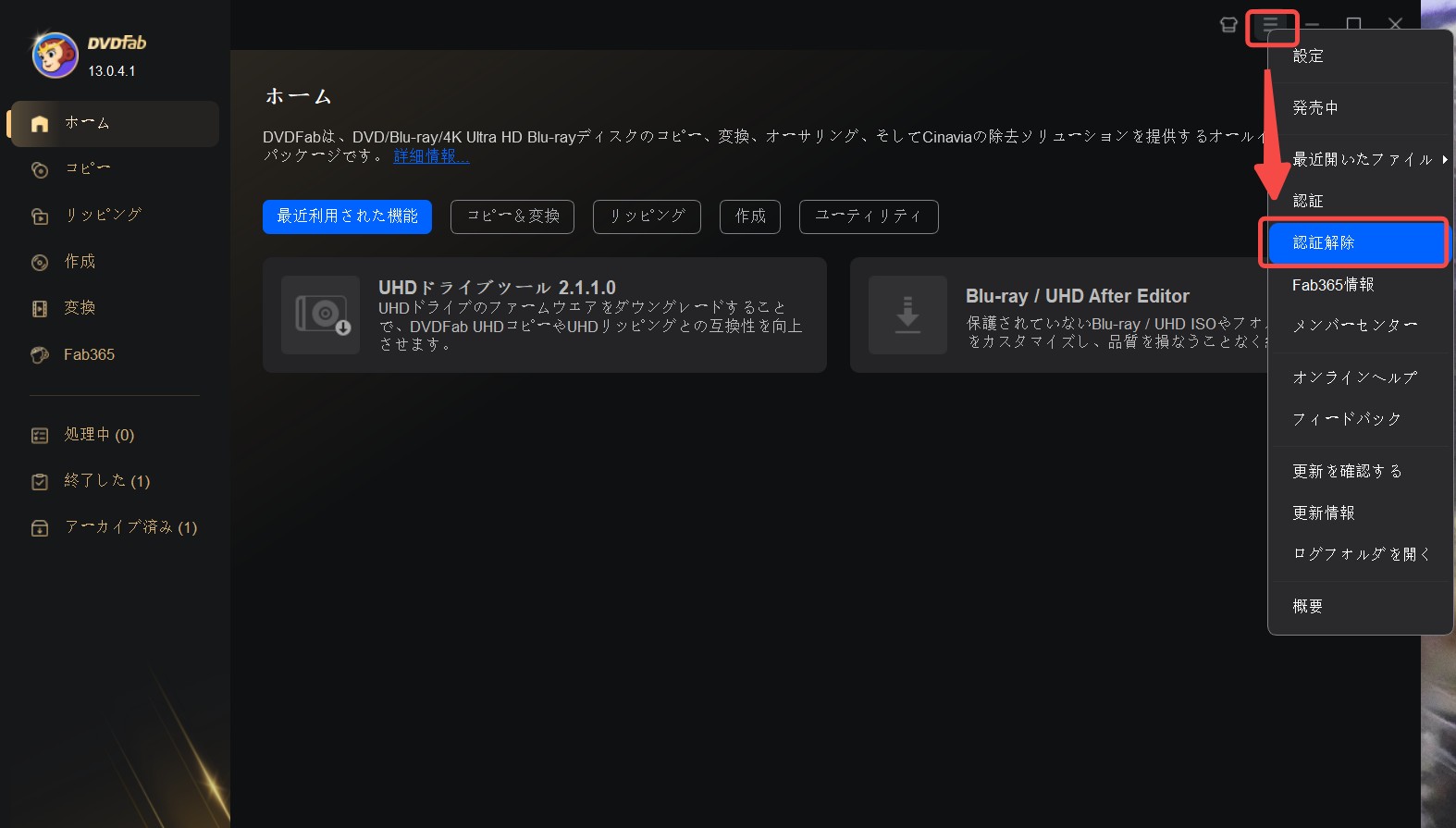Choose 更新情報 from the menu

click(1360, 513)
